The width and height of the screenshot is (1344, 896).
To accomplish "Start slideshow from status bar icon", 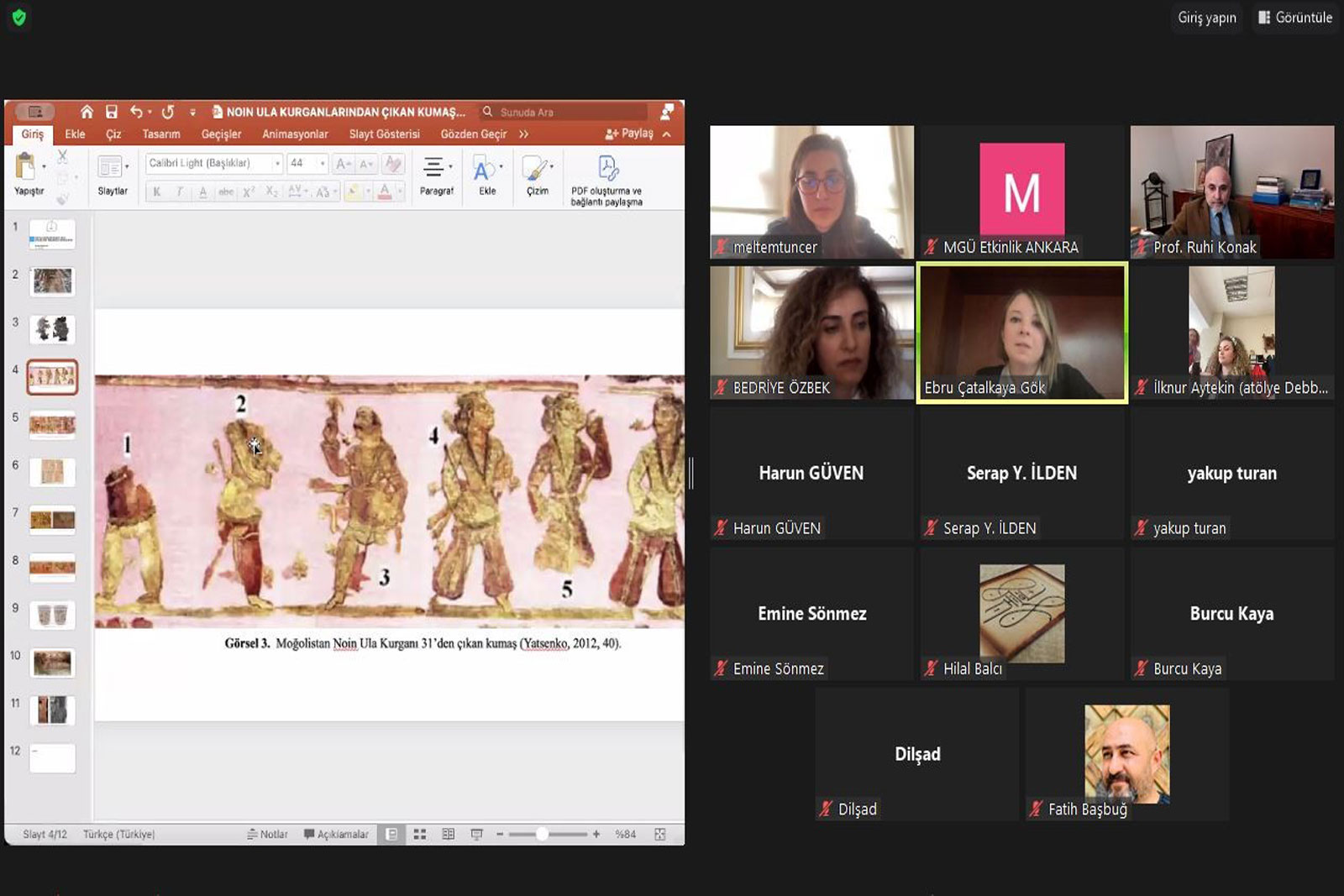I will [476, 834].
